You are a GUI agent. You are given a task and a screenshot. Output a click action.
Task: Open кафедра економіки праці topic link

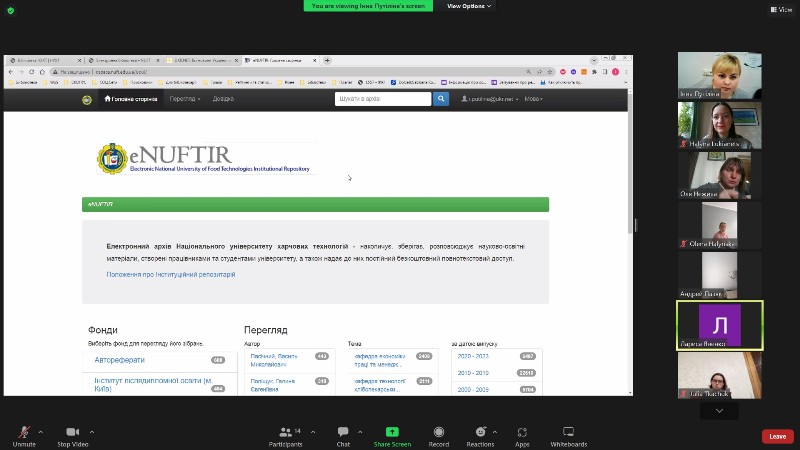click(x=380, y=360)
